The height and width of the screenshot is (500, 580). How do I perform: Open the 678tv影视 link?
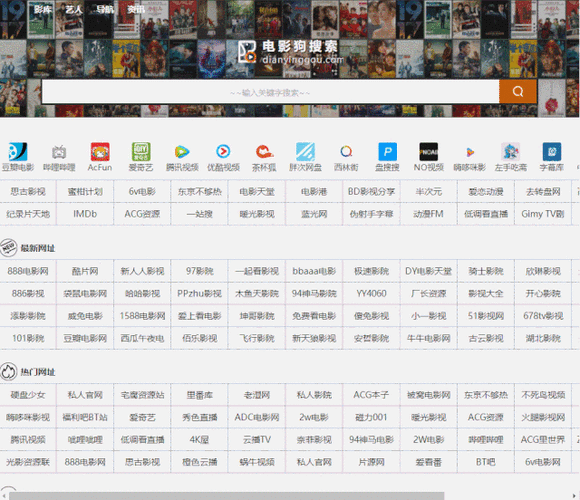(x=543, y=316)
